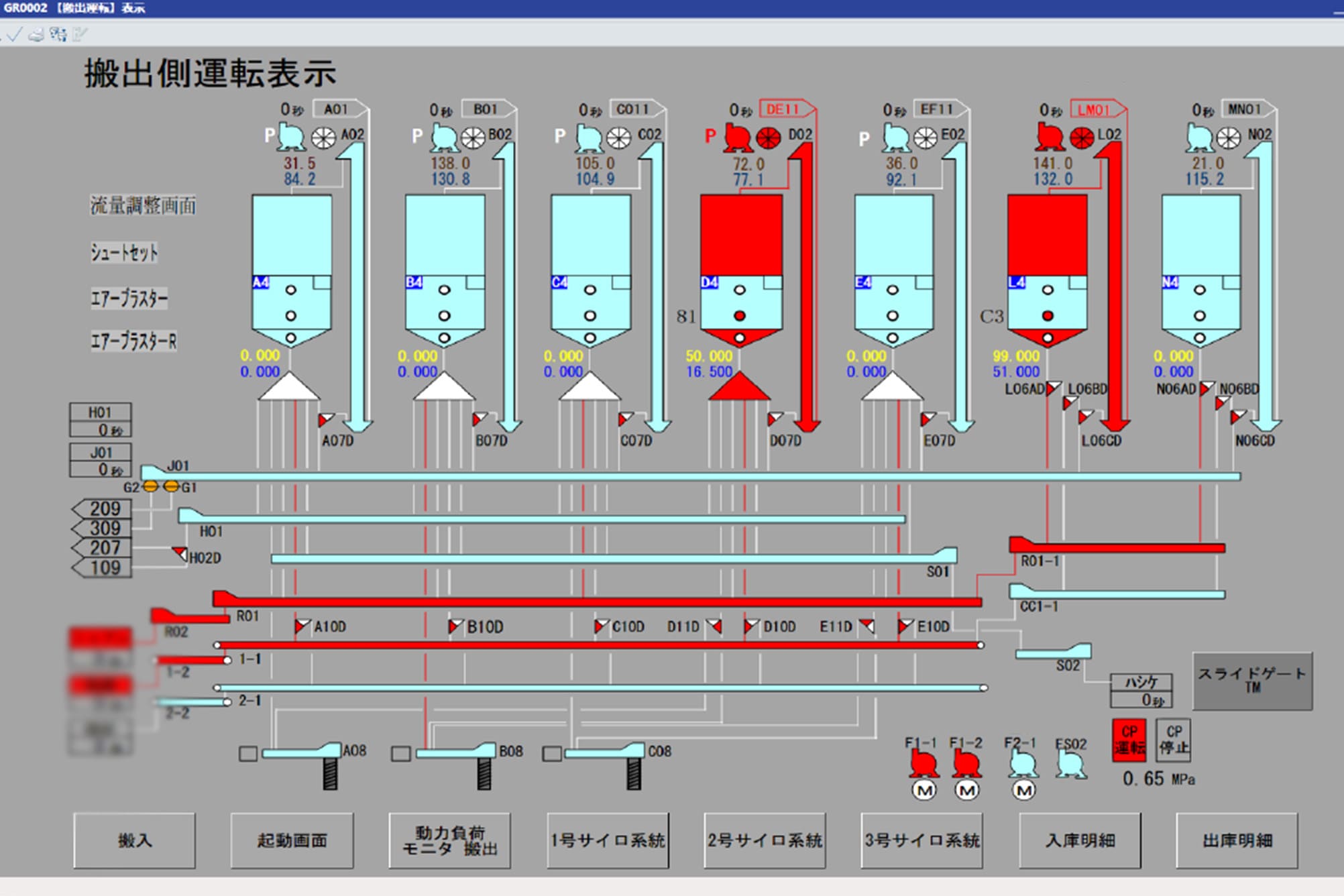This screenshot has width=1344, height=896.
Task: Click the F2-1 blower icon
Action: tap(1023, 764)
